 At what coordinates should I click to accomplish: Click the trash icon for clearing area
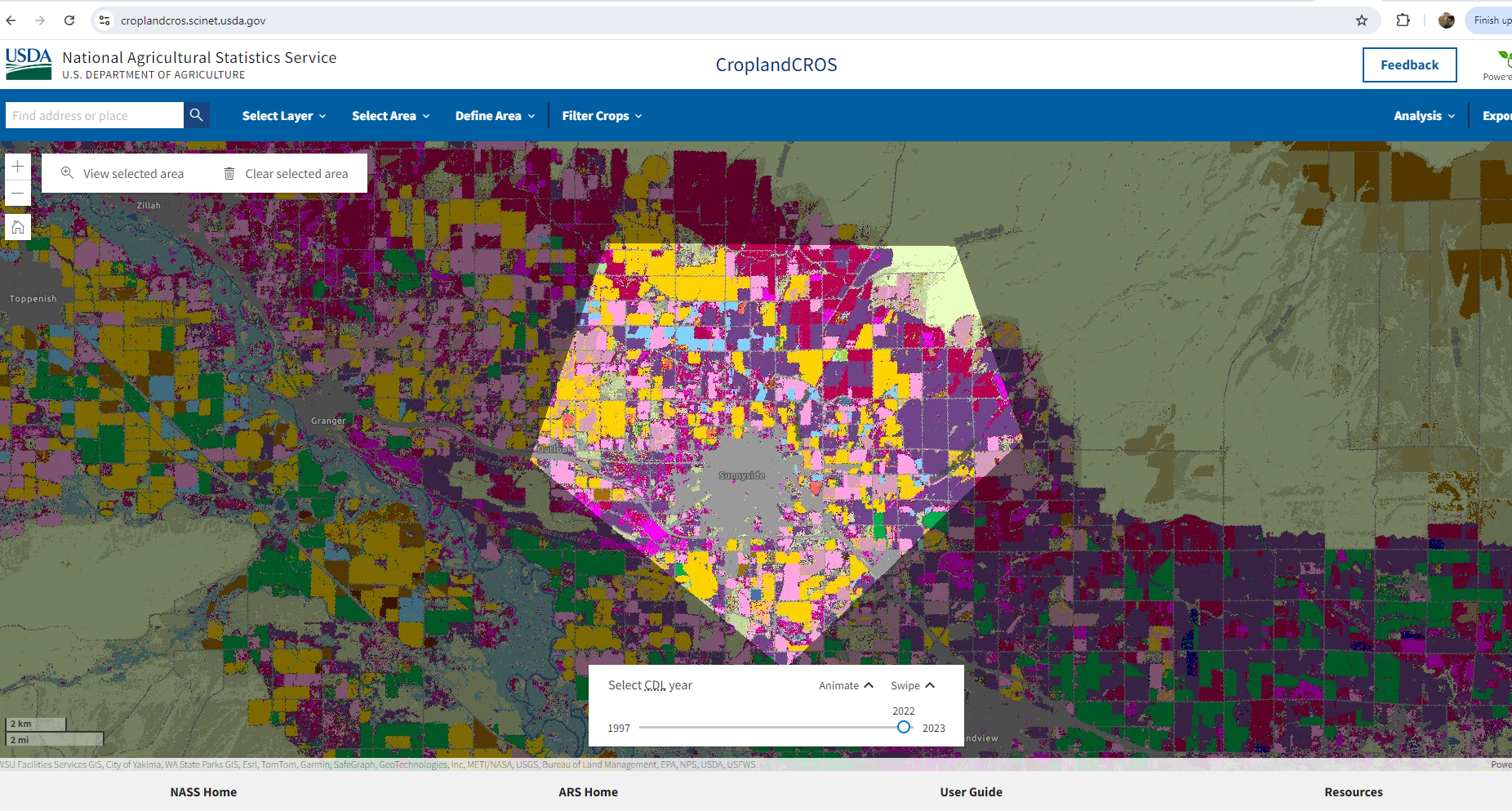pyautogui.click(x=229, y=174)
